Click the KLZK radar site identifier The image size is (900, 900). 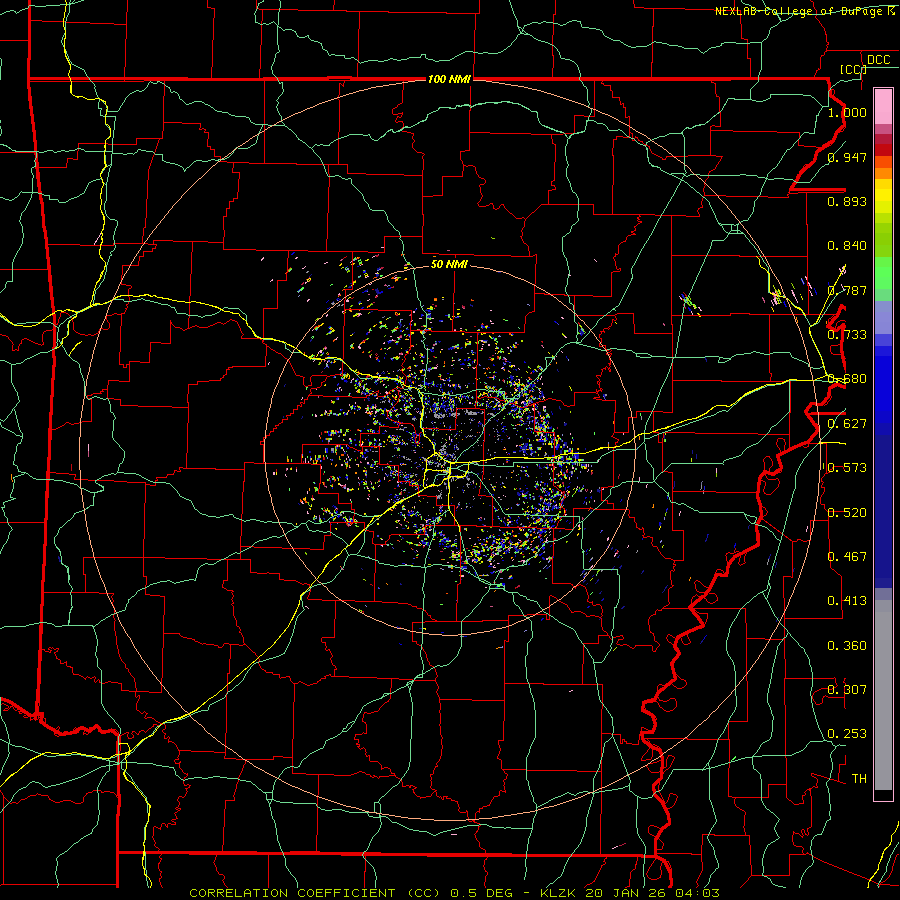[x=558, y=893]
